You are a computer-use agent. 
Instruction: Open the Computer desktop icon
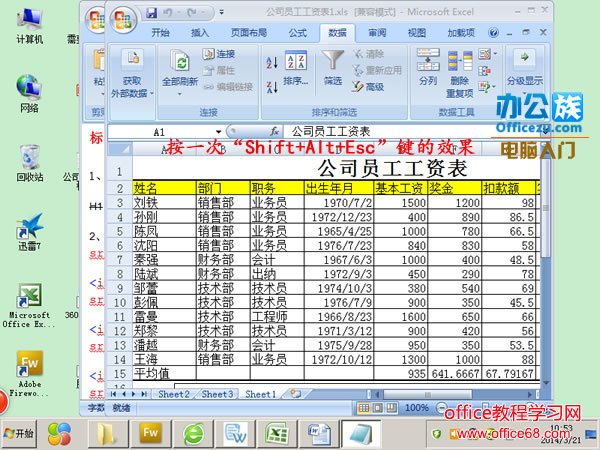coord(29,26)
